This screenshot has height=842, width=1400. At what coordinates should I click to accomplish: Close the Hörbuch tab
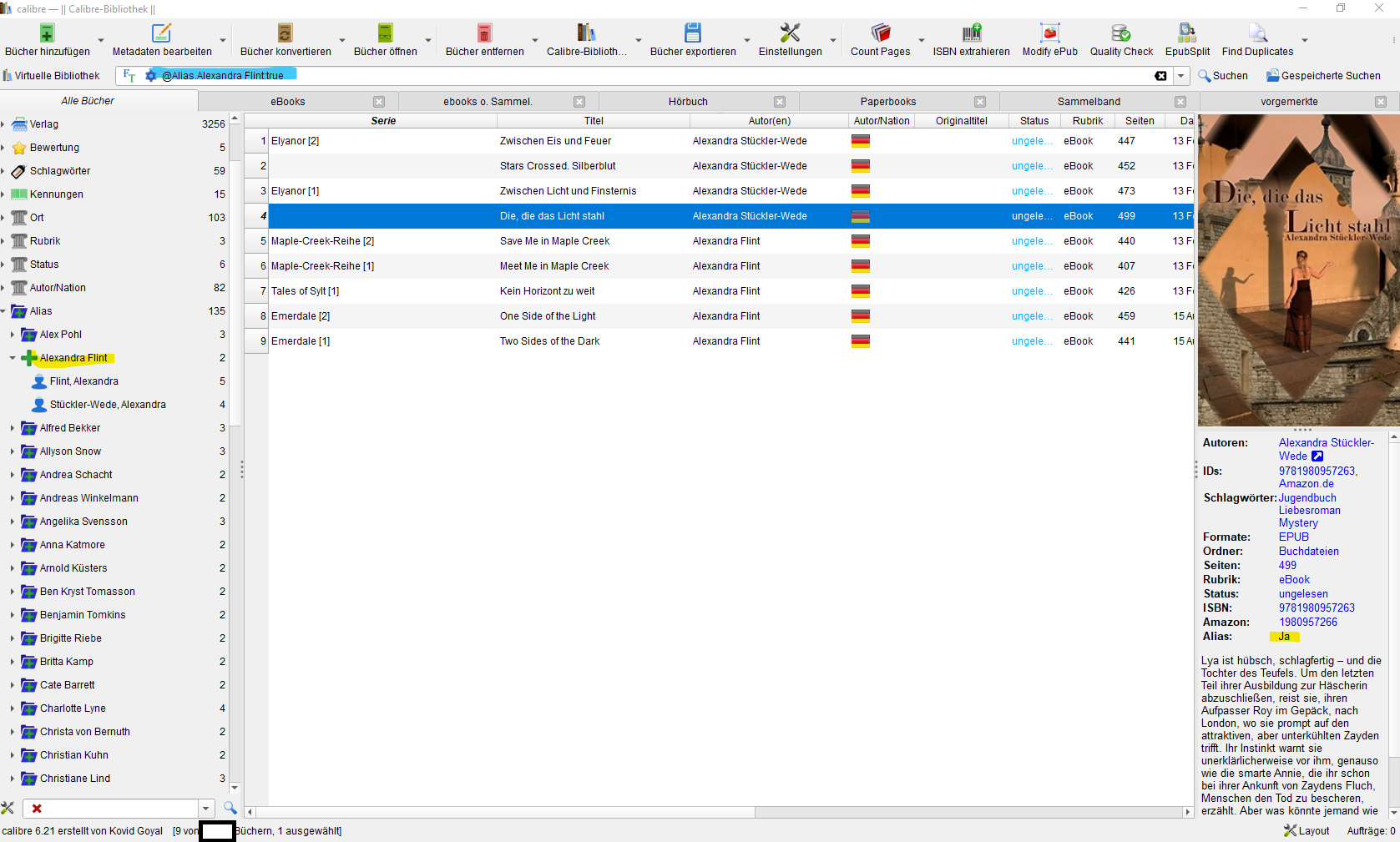click(780, 102)
